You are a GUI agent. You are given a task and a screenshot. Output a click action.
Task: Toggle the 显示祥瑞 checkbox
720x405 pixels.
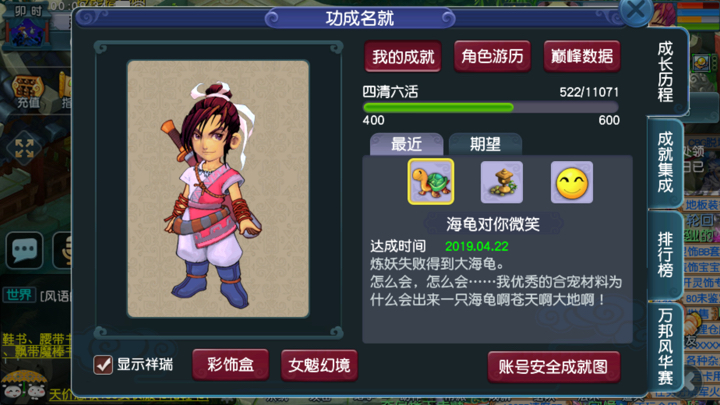click(x=103, y=365)
